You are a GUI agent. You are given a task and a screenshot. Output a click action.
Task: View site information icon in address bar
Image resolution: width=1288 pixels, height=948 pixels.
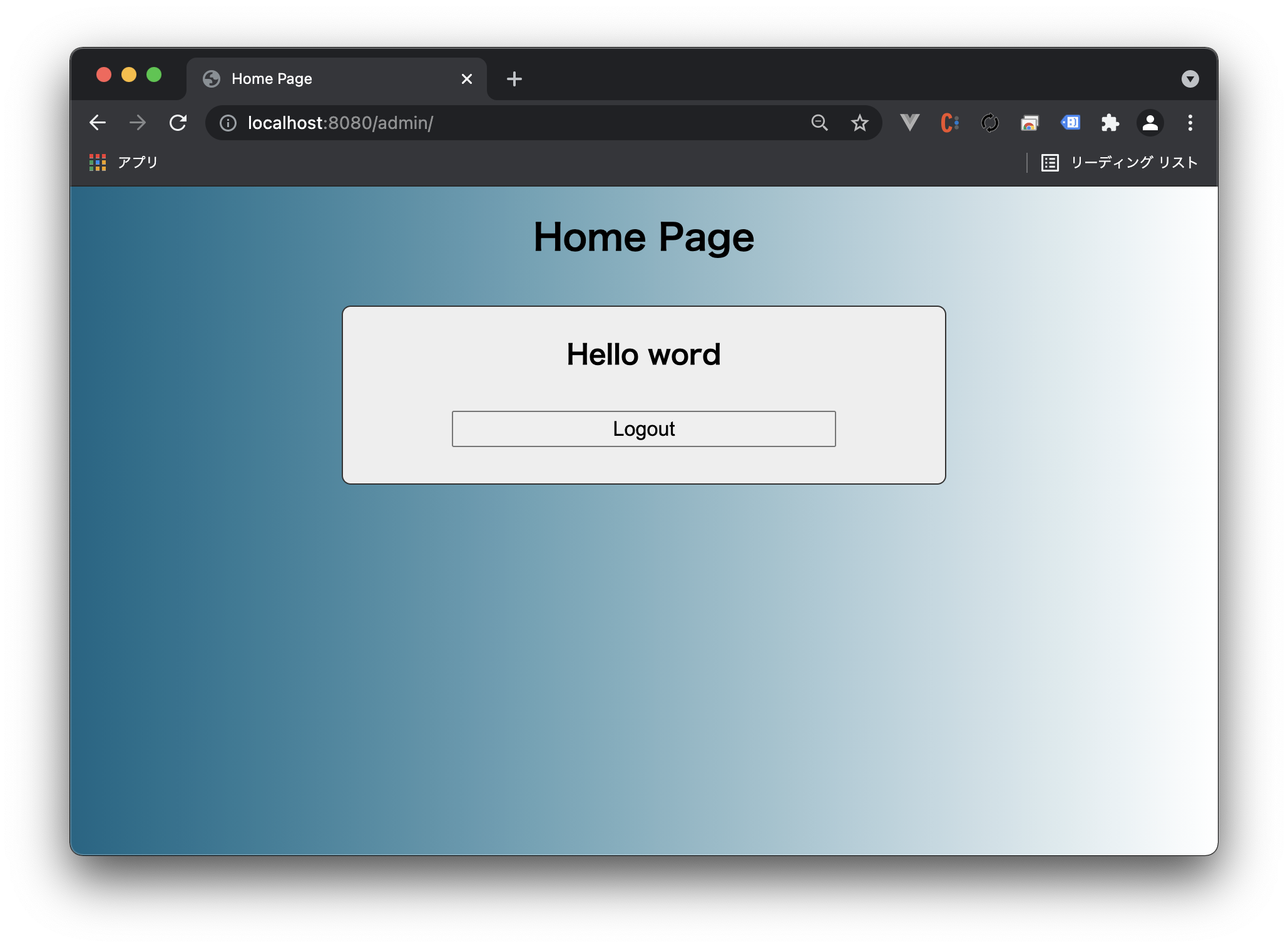228,123
